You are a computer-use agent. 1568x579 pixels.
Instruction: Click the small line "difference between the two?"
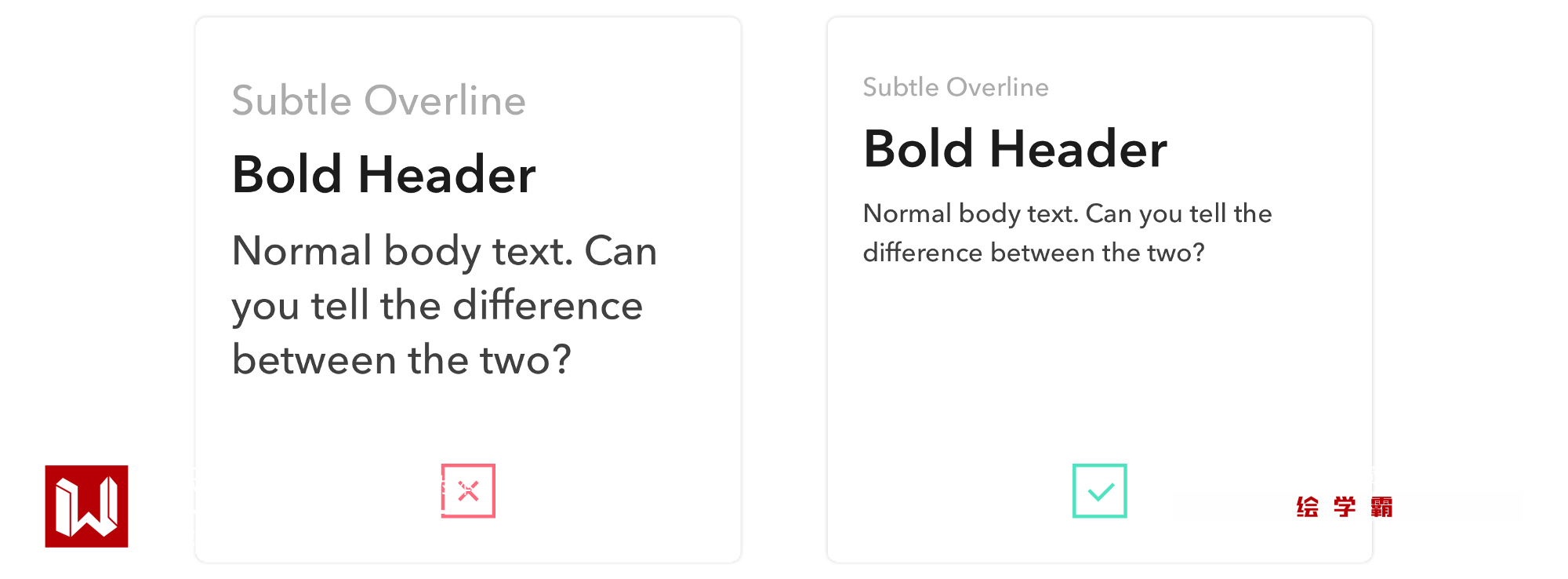[1033, 253]
